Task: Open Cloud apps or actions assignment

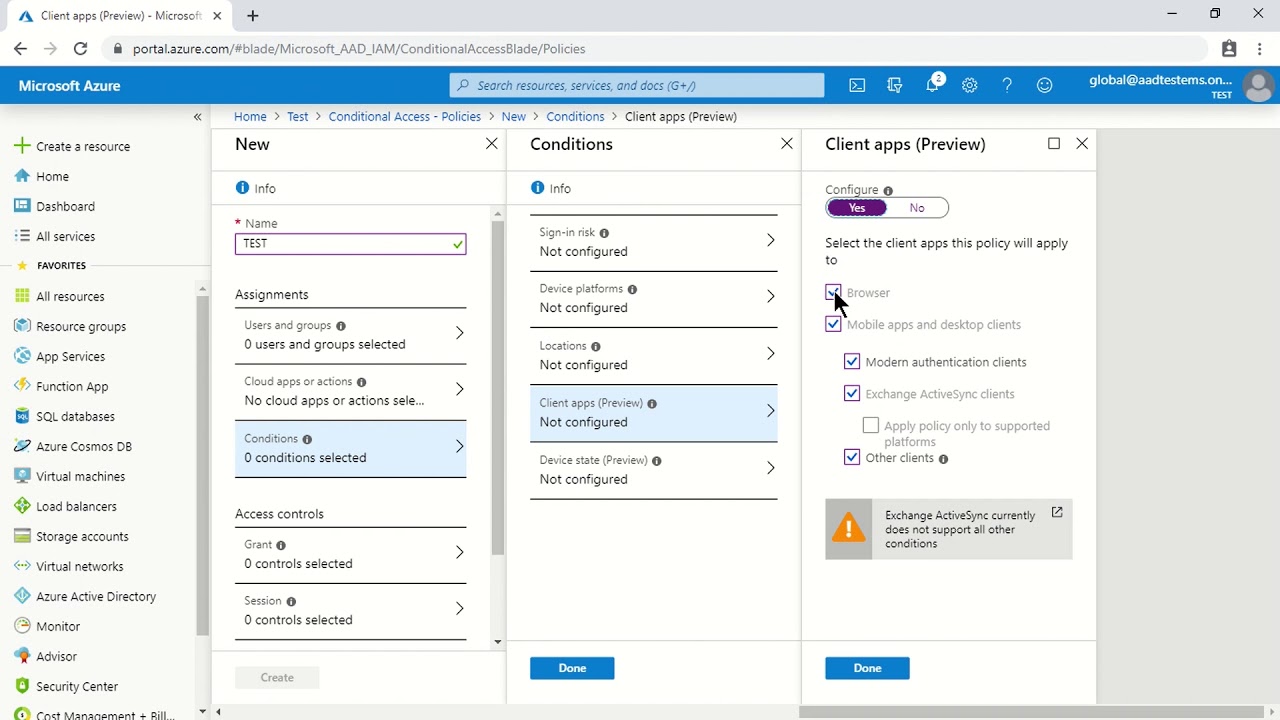Action: point(350,391)
